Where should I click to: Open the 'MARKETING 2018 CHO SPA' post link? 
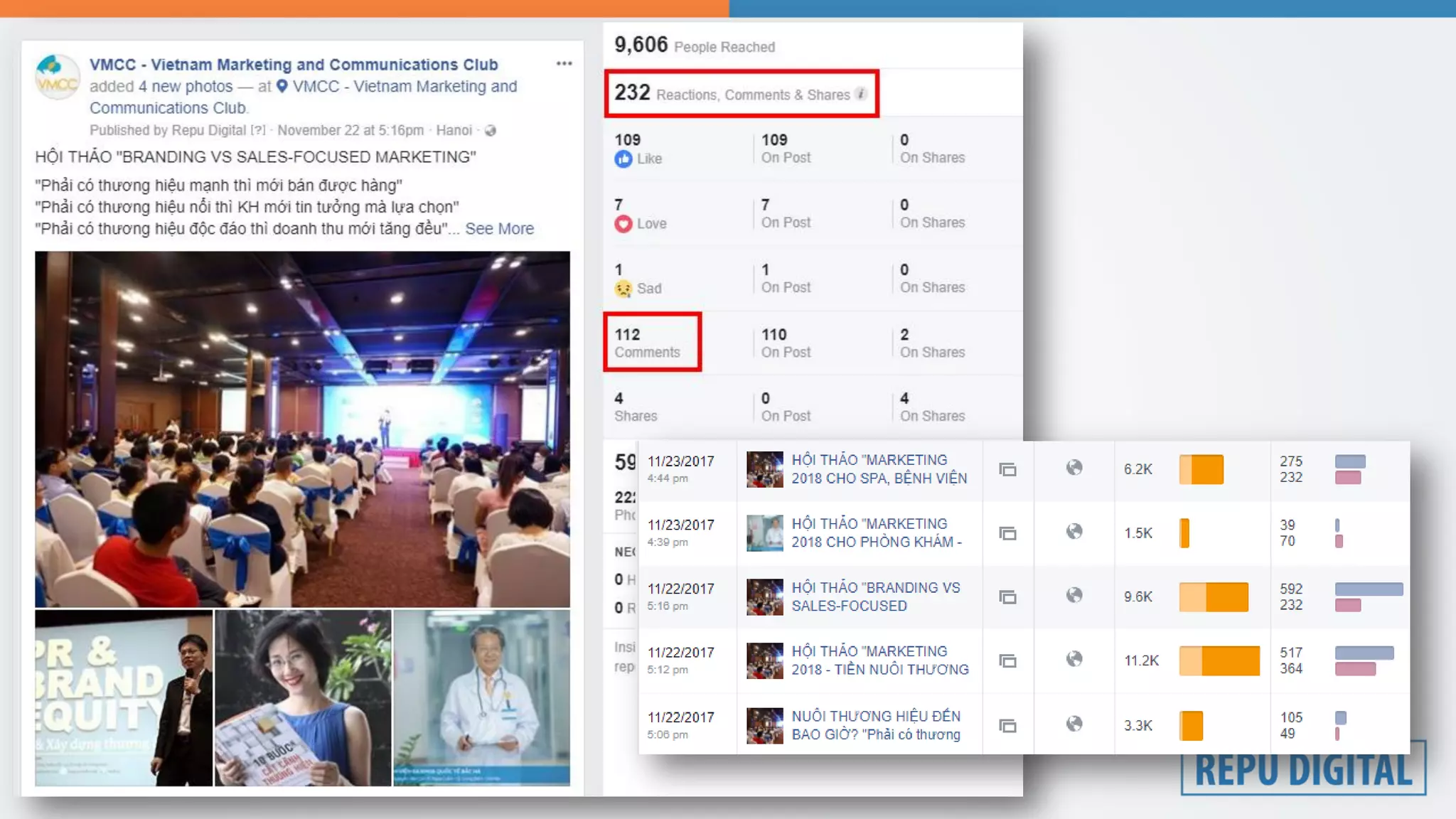coord(879,469)
